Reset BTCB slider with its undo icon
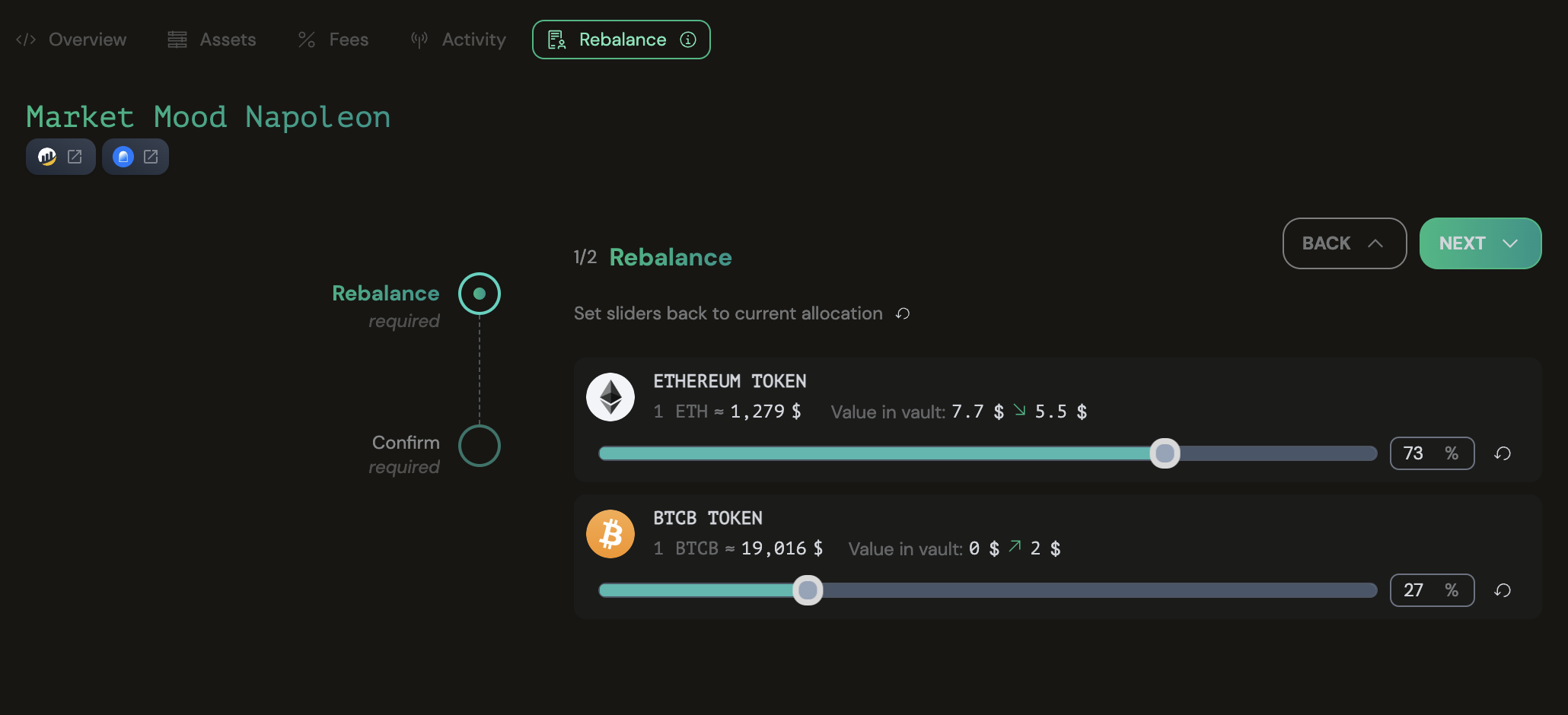Image resolution: width=1568 pixels, height=715 pixels. click(x=1503, y=591)
